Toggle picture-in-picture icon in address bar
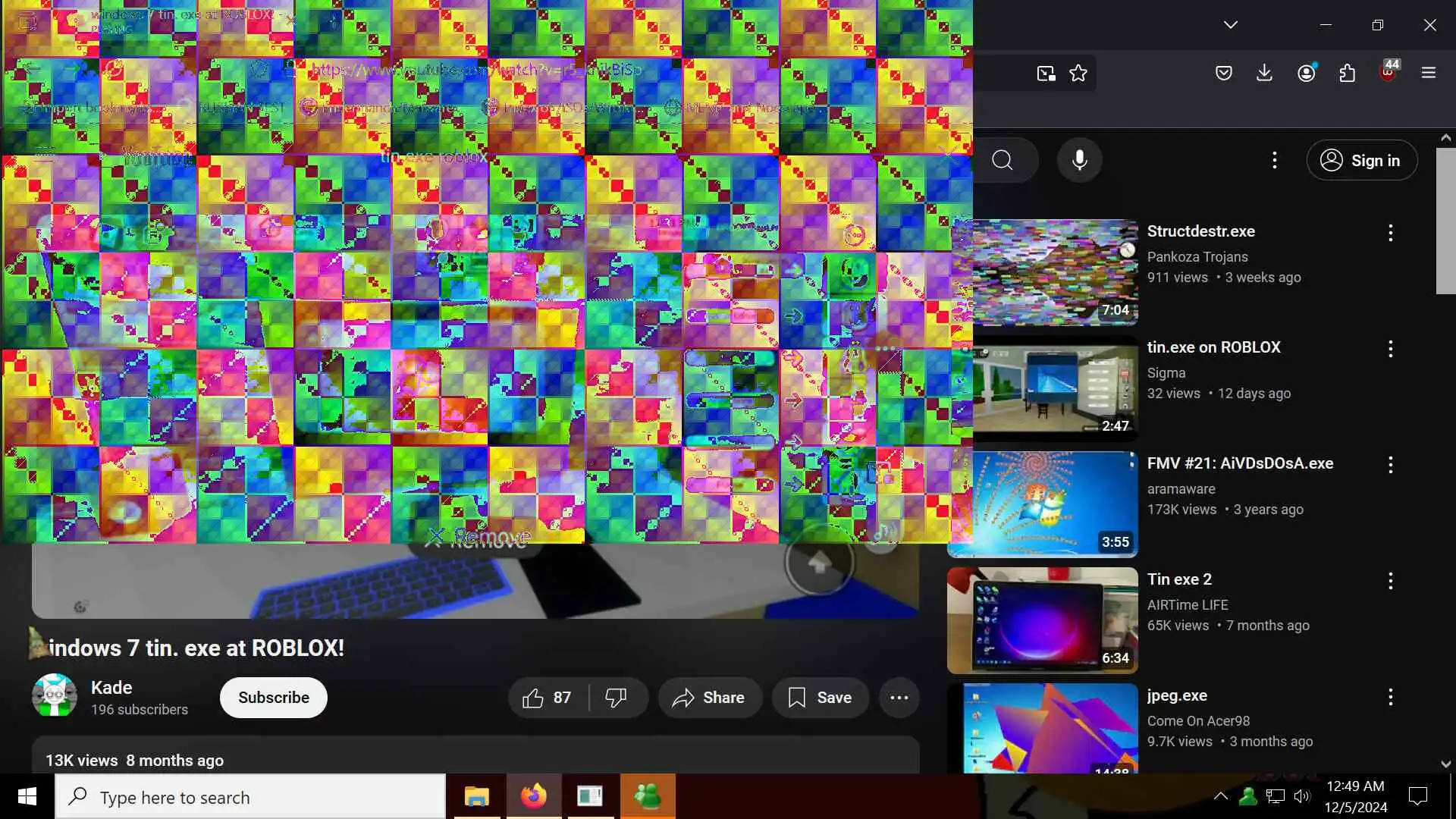This screenshot has height=819, width=1456. [x=1046, y=73]
